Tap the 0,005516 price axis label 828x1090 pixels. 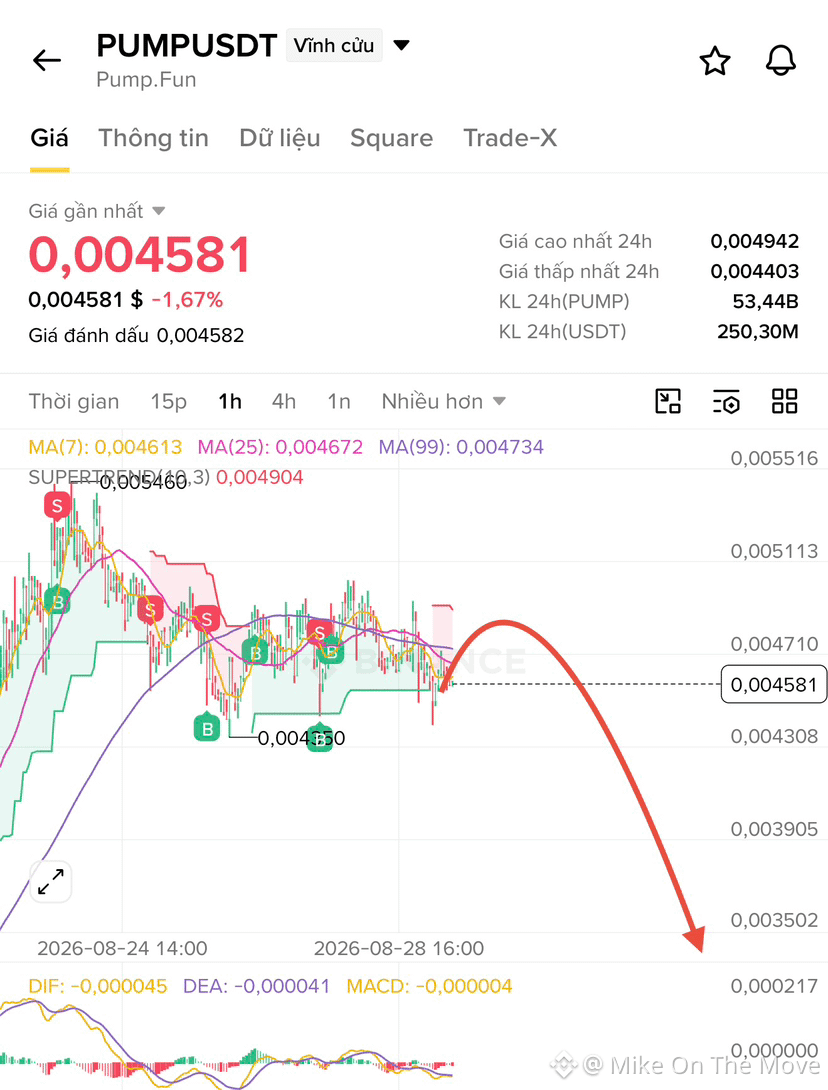click(x=774, y=458)
